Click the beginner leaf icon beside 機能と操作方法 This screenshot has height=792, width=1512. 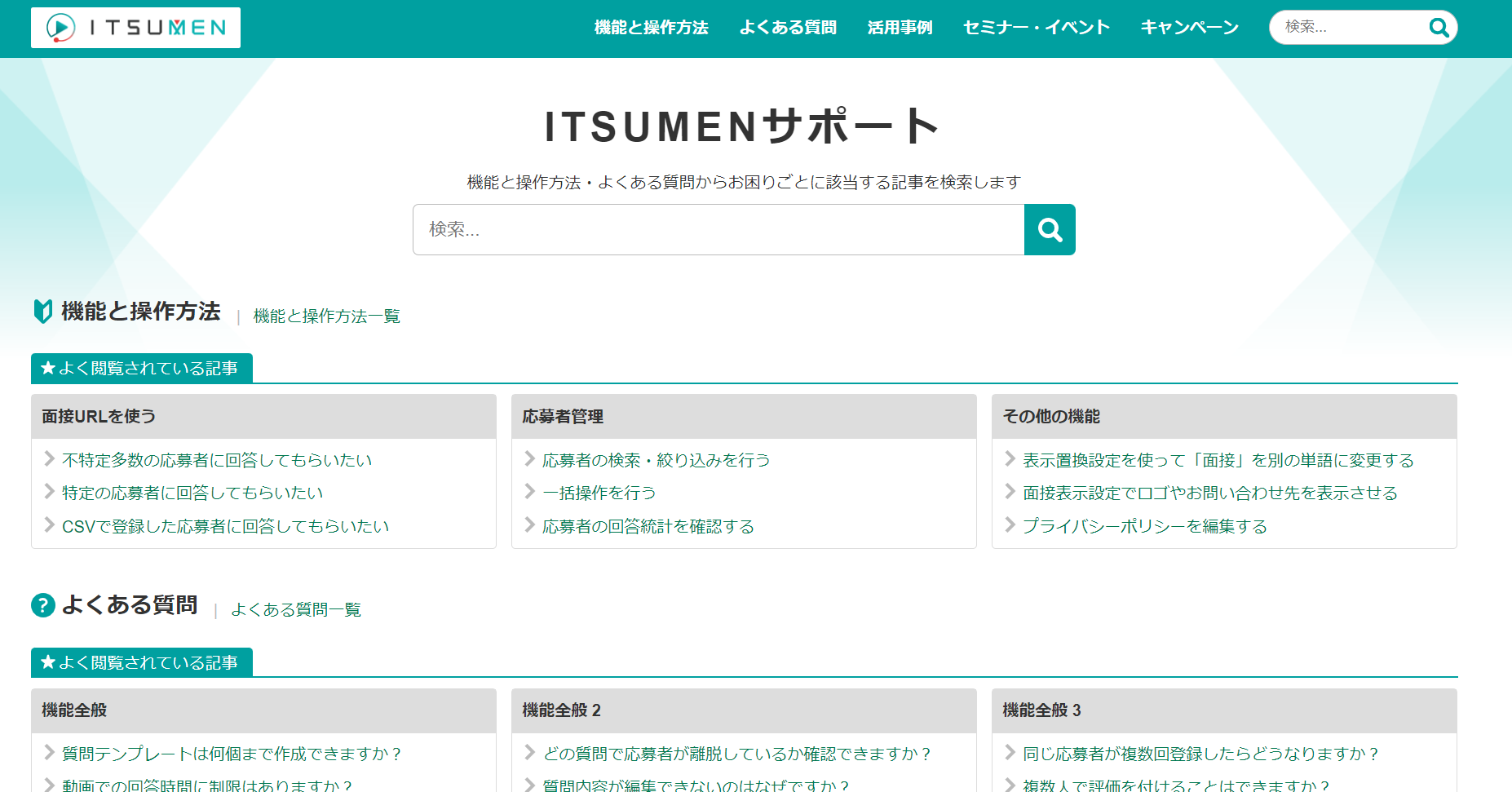[43, 311]
